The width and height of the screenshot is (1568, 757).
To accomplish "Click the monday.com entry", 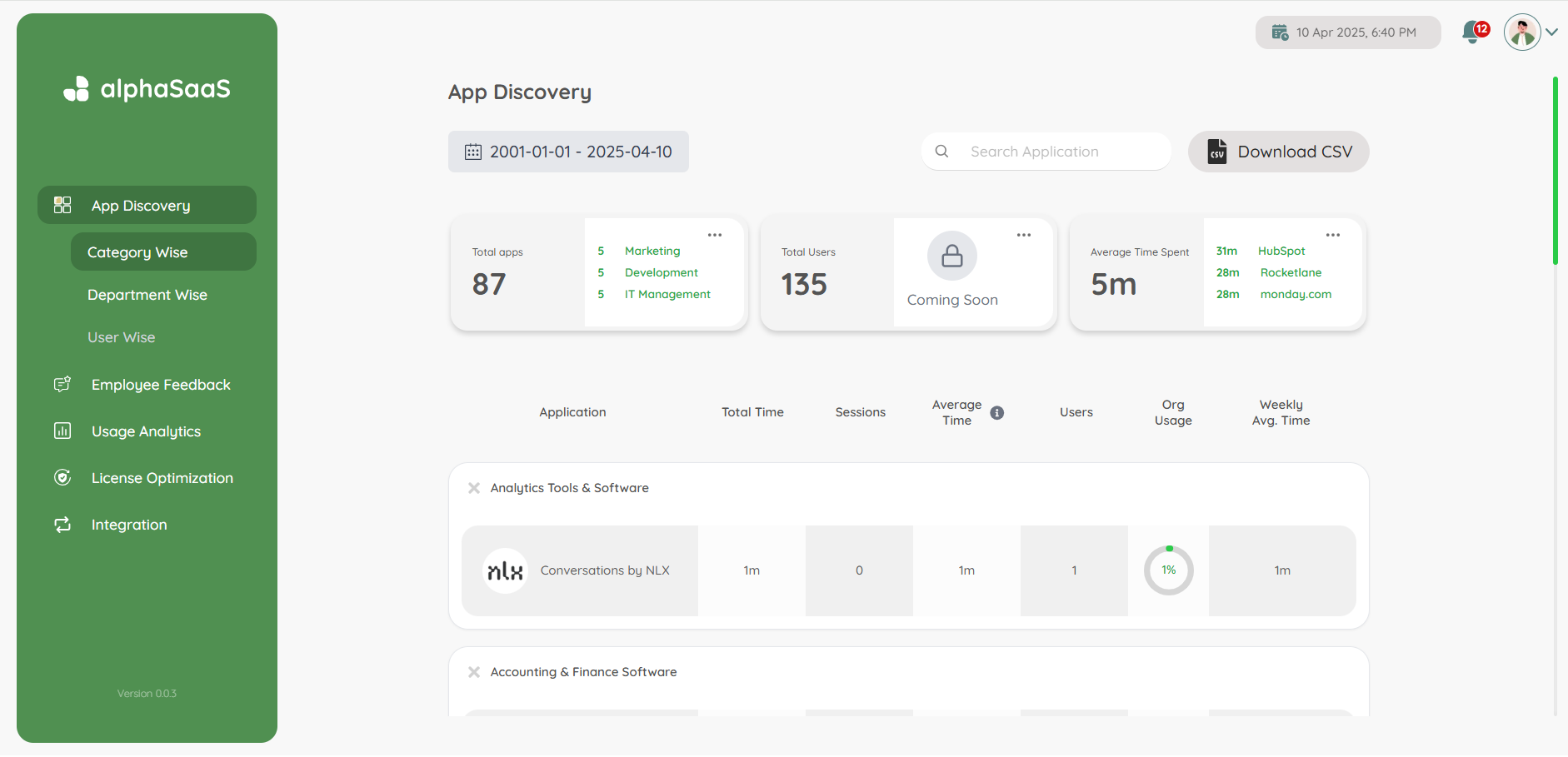I will 1296,294.
